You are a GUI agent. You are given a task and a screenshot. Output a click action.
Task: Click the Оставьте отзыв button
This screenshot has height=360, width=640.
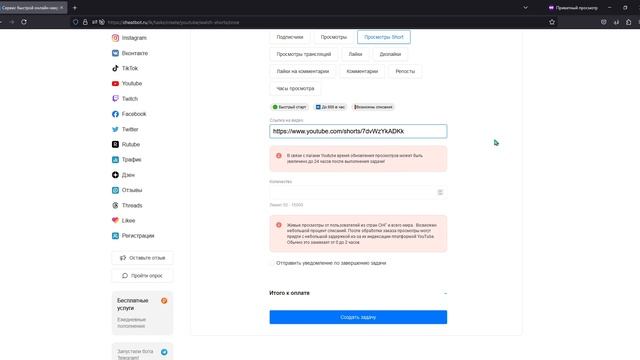click(x=142, y=258)
